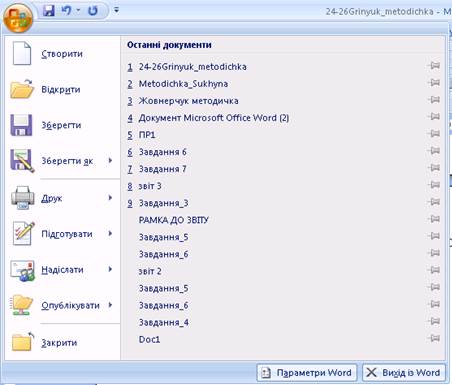Click the Undo arrow icon
The image size is (452, 385).
click(x=66, y=11)
